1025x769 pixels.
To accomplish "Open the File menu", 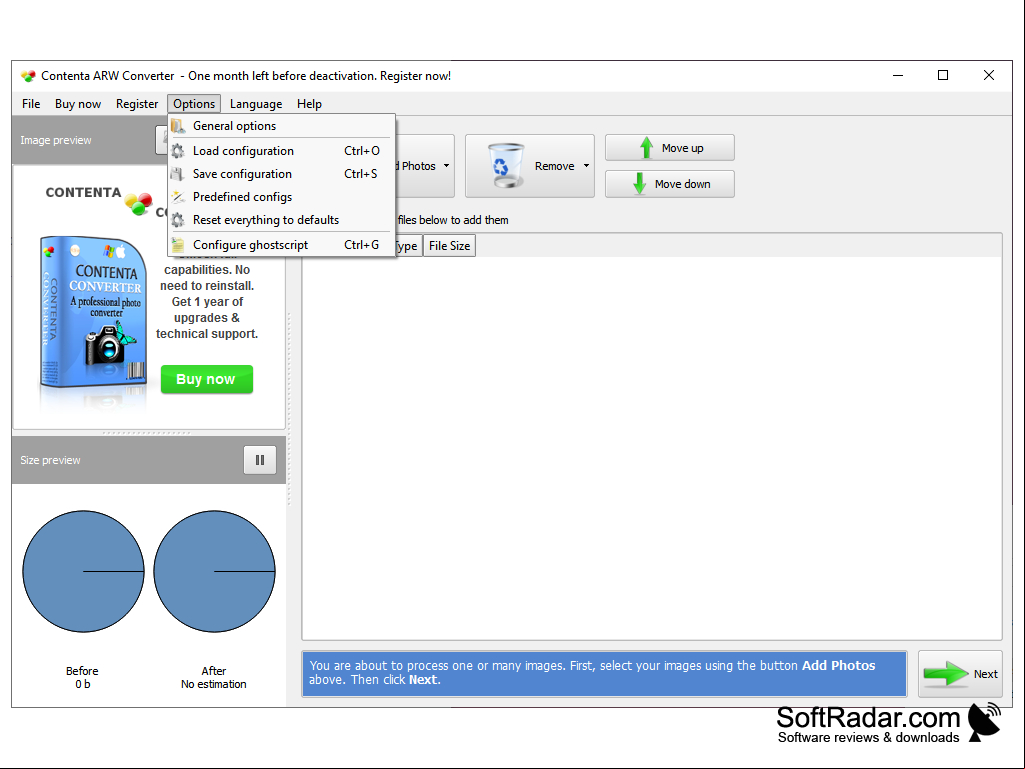I will 31,104.
